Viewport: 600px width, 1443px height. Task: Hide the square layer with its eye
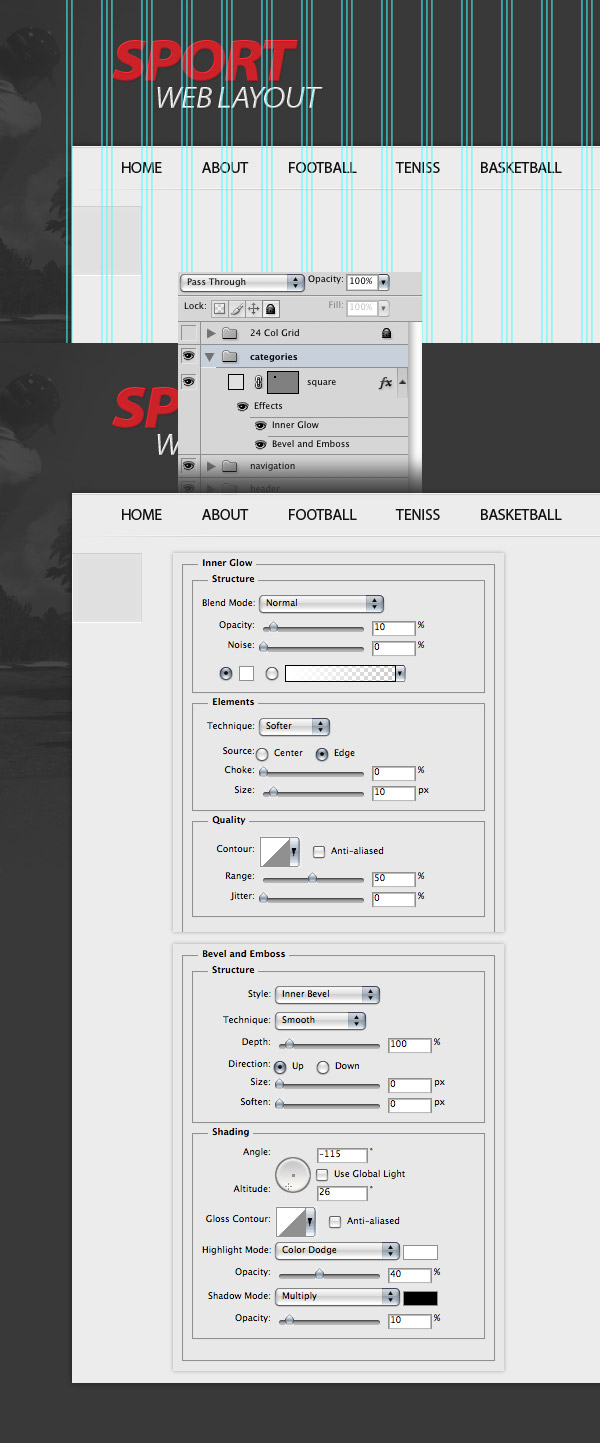(189, 382)
